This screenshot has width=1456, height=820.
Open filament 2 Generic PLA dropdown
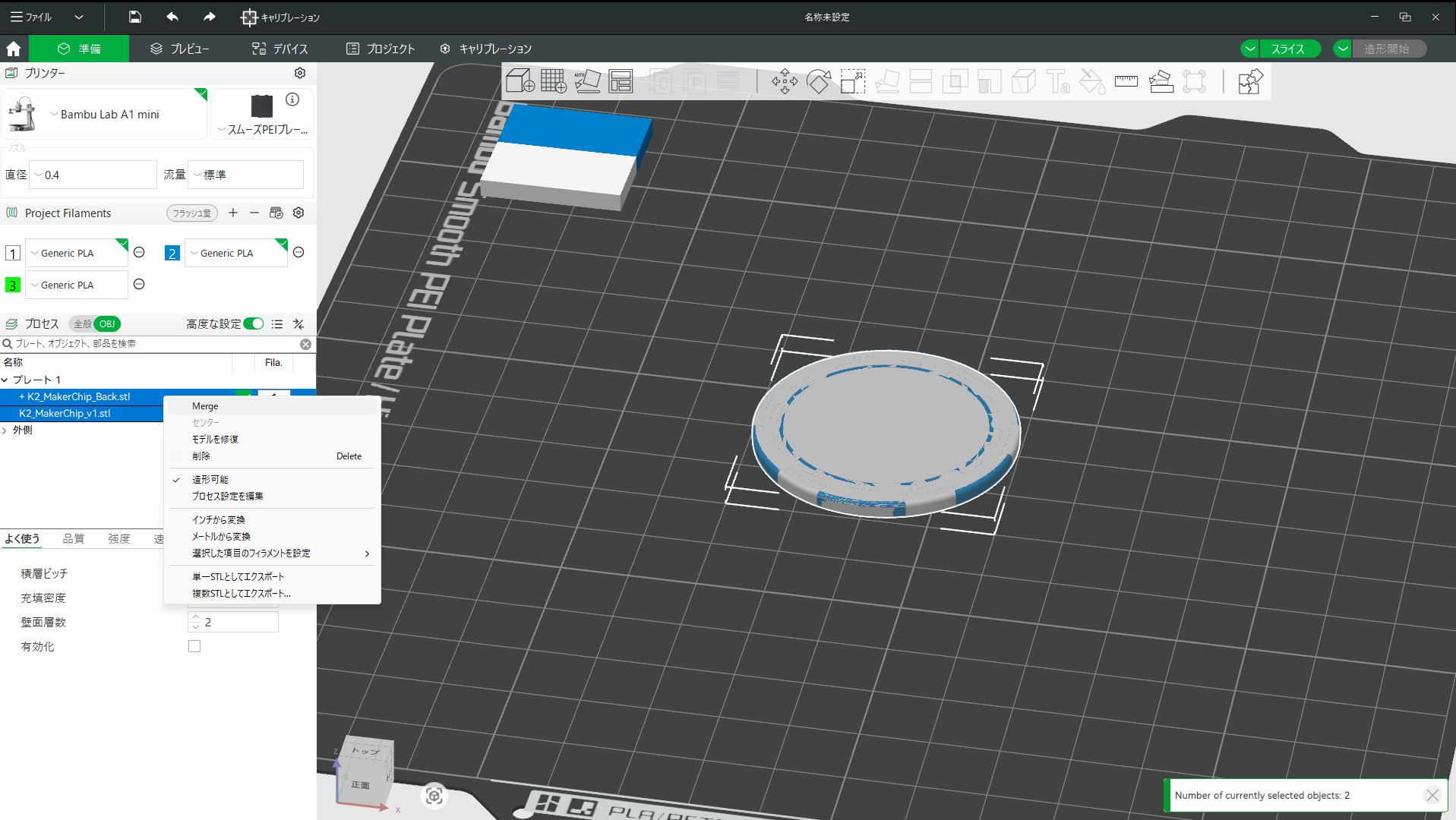coord(236,253)
